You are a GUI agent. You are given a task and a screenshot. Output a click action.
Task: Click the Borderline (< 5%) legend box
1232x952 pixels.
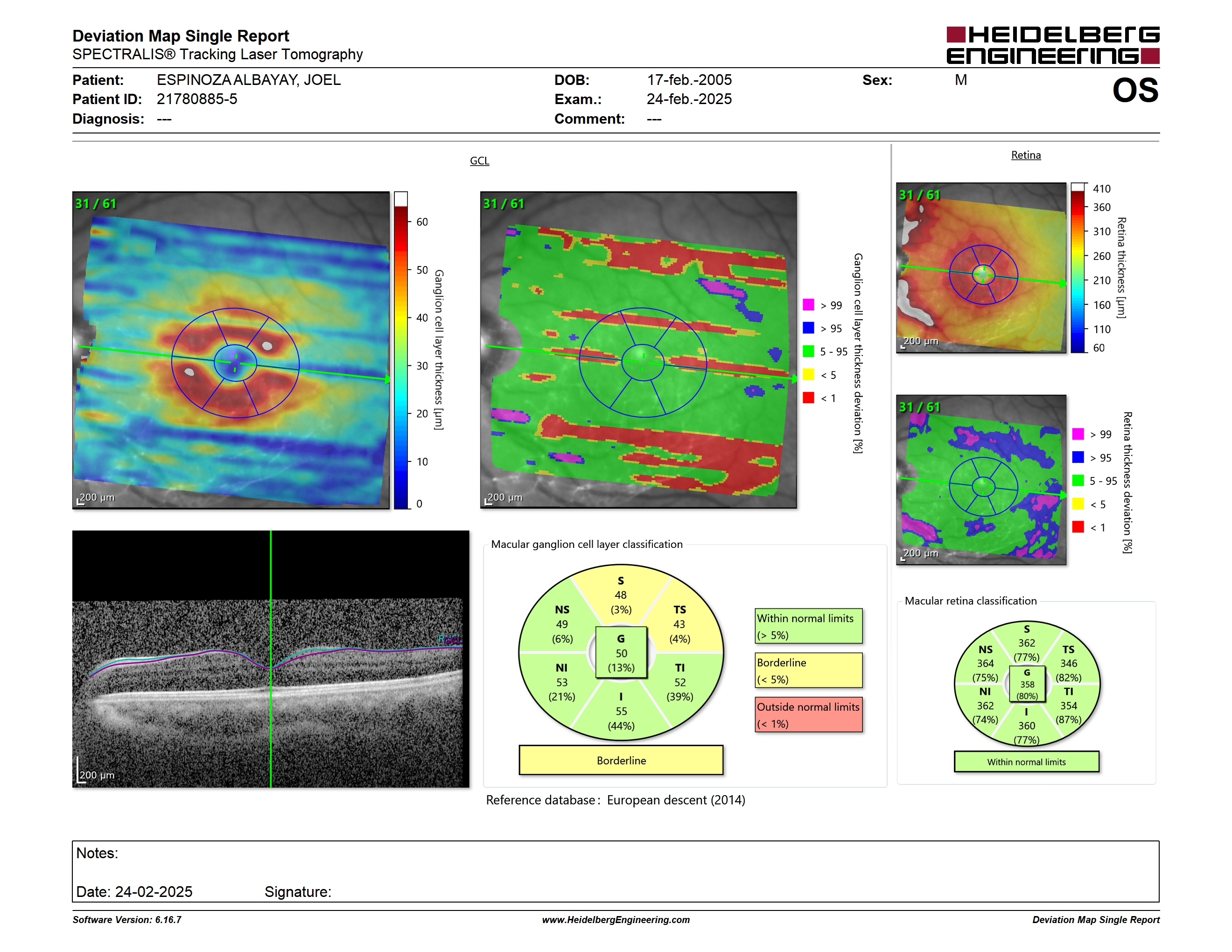tap(808, 671)
